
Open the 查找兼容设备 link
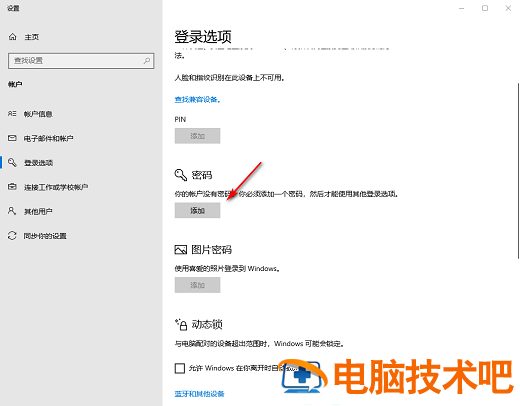[198, 99]
